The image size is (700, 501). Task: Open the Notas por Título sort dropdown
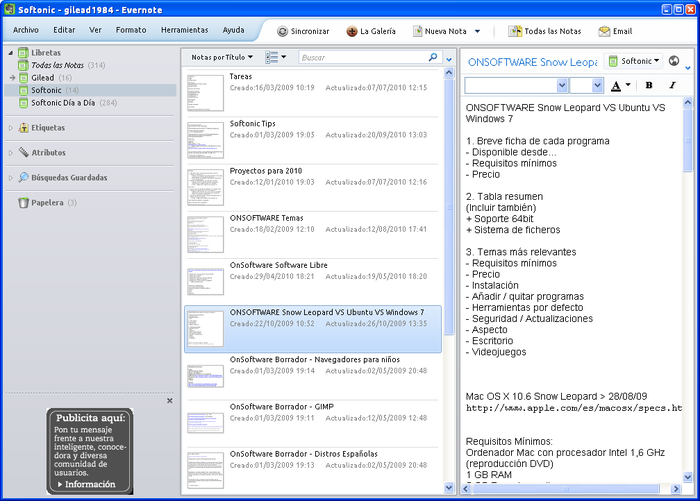pos(222,57)
